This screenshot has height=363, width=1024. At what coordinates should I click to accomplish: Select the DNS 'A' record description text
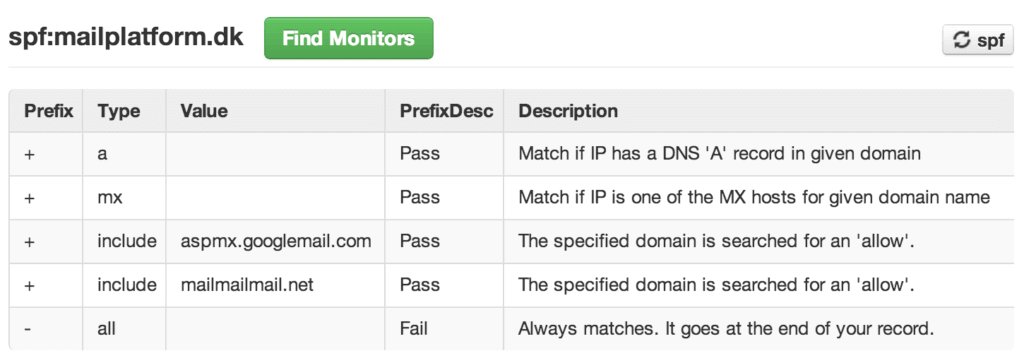point(720,154)
